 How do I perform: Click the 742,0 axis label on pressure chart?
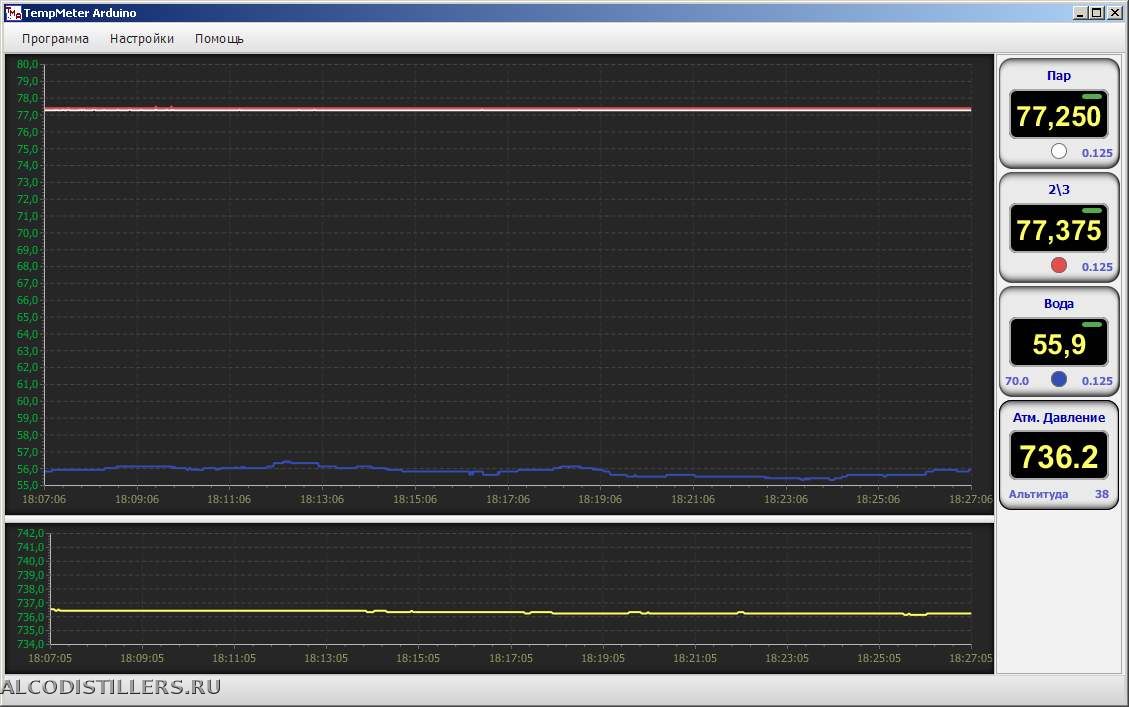[x=30, y=533]
